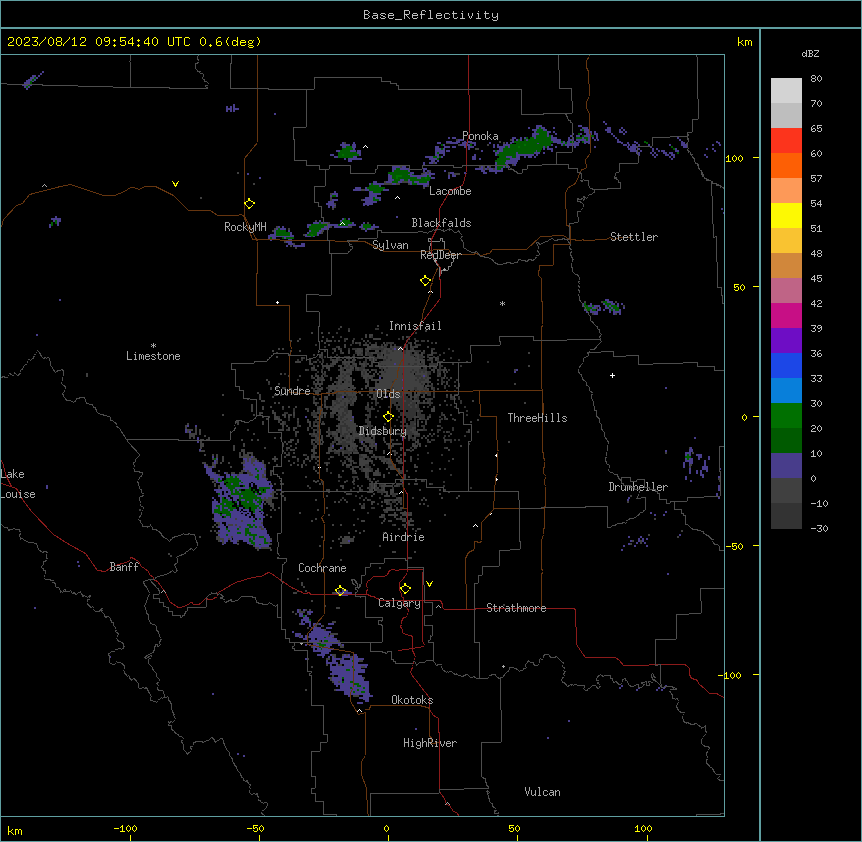Click the Innisfail city label
Viewport: 862px width, 842px height.
coord(415,326)
